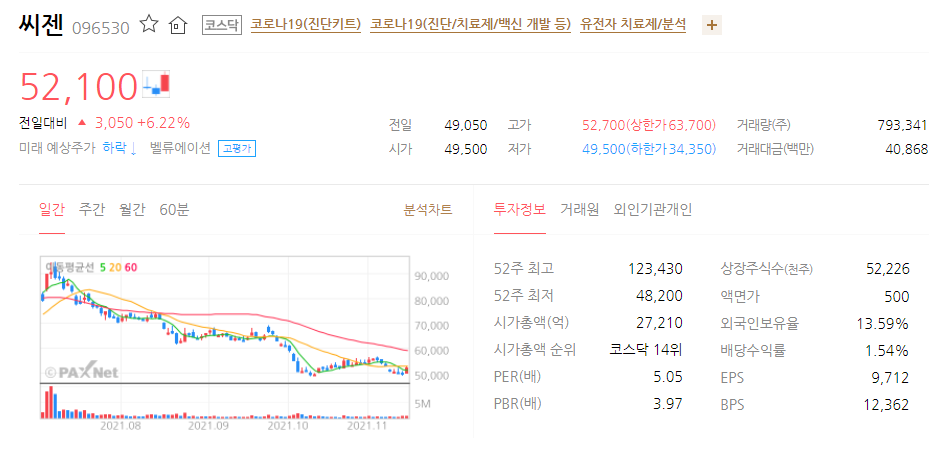Click the 거래대금 value 40,868
This screenshot has height=451, width=943.
coord(907,149)
